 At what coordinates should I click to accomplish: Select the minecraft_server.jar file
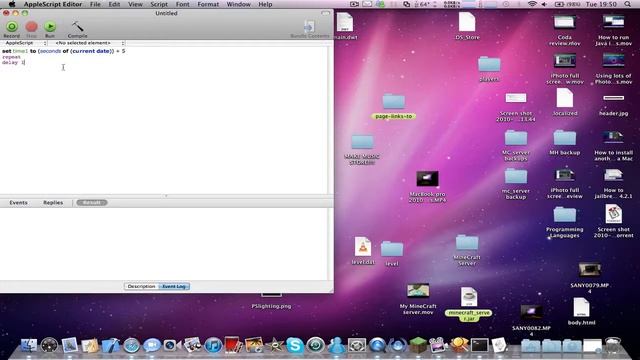coord(469,303)
